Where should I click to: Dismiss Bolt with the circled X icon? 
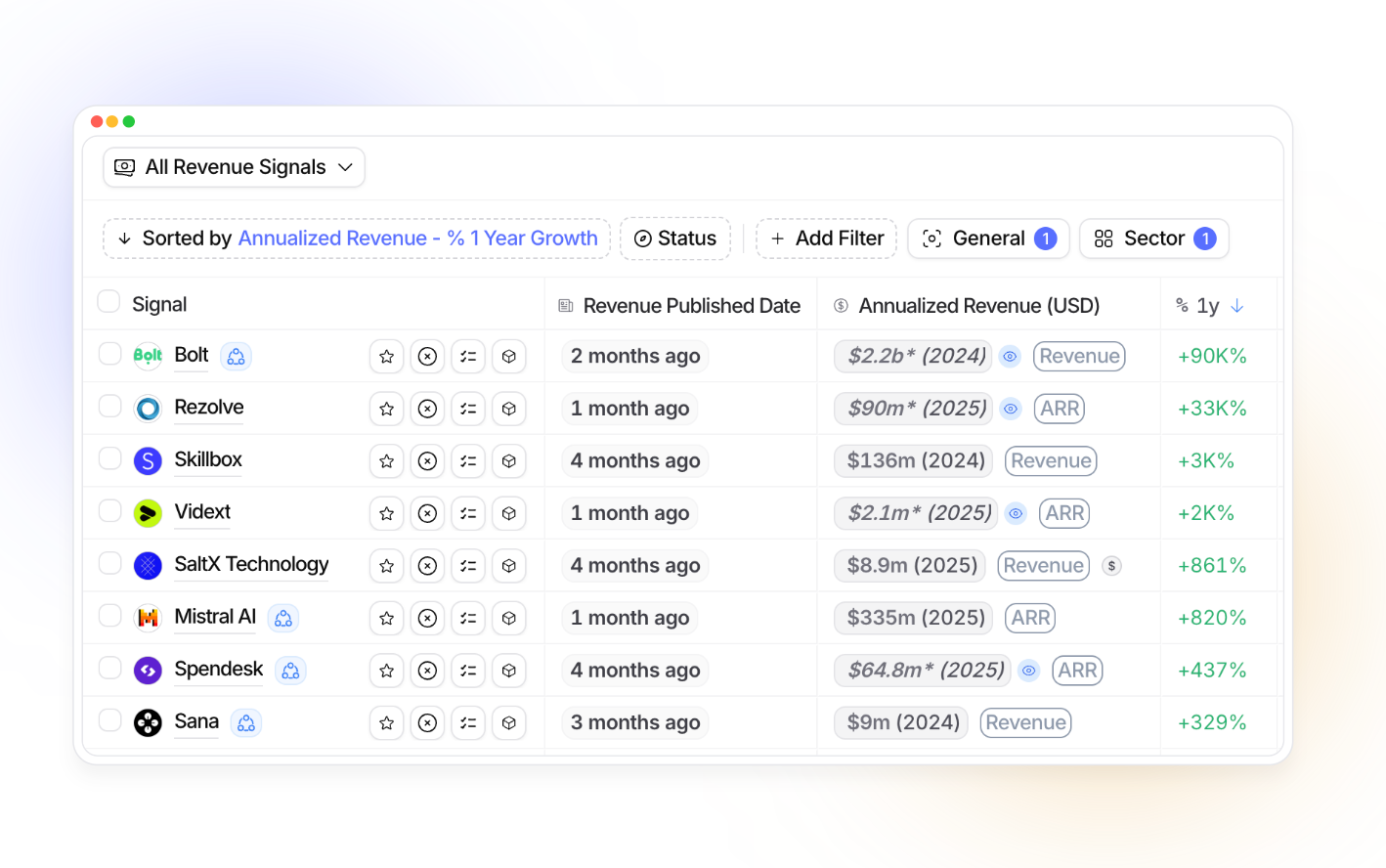[427, 357]
